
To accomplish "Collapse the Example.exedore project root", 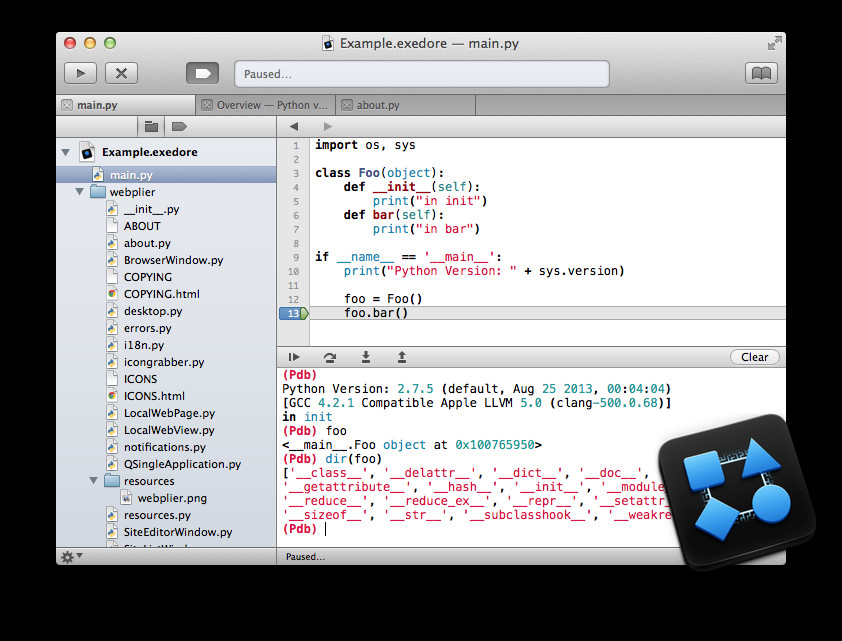I will [66, 152].
